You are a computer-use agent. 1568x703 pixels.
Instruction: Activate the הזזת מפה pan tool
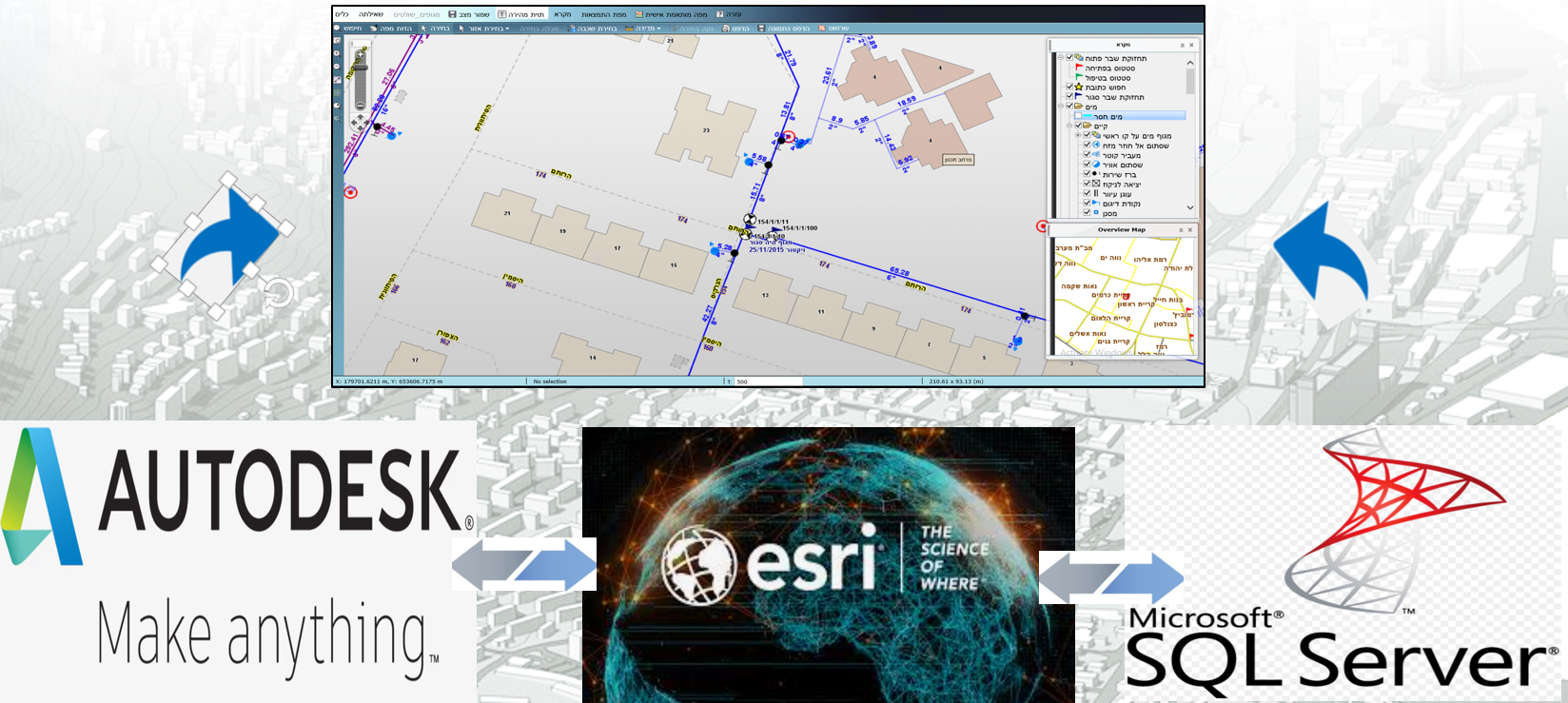[x=391, y=29]
